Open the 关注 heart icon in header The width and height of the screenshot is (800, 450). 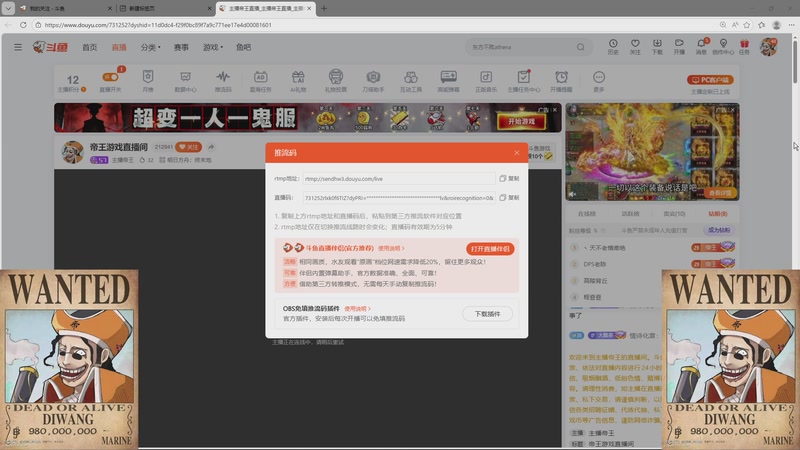point(635,46)
